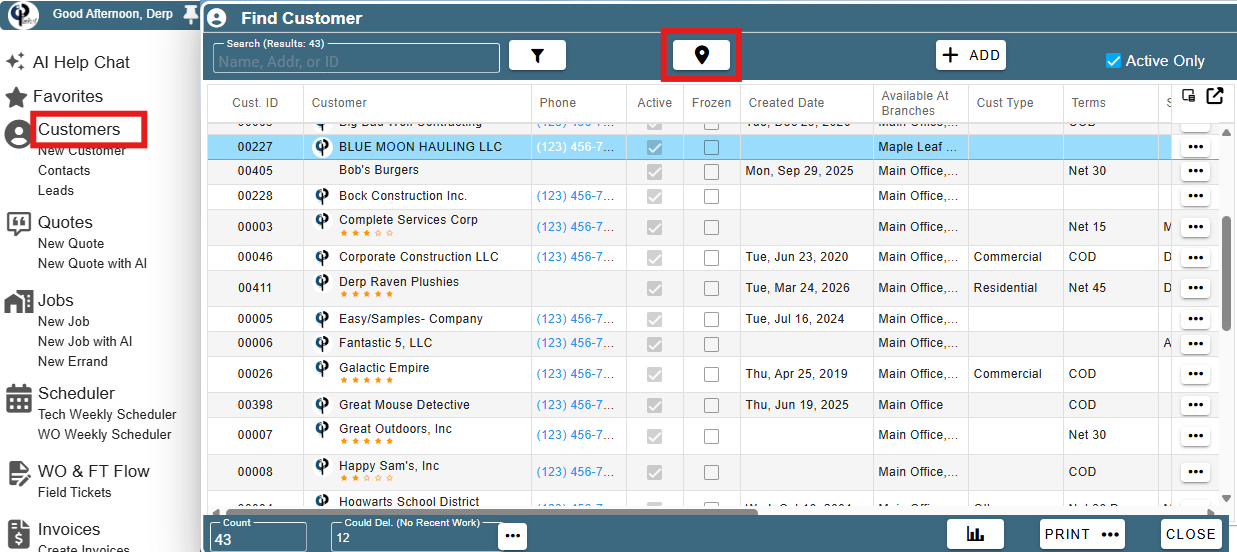
Task: Focus the Search name, addr, or ID field
Action: pos(356,59)
